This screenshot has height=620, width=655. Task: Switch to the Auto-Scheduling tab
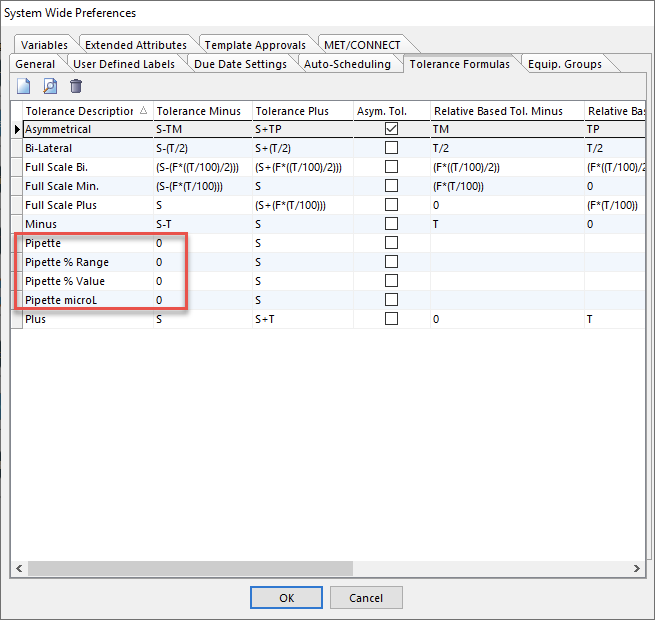point(347,64)
